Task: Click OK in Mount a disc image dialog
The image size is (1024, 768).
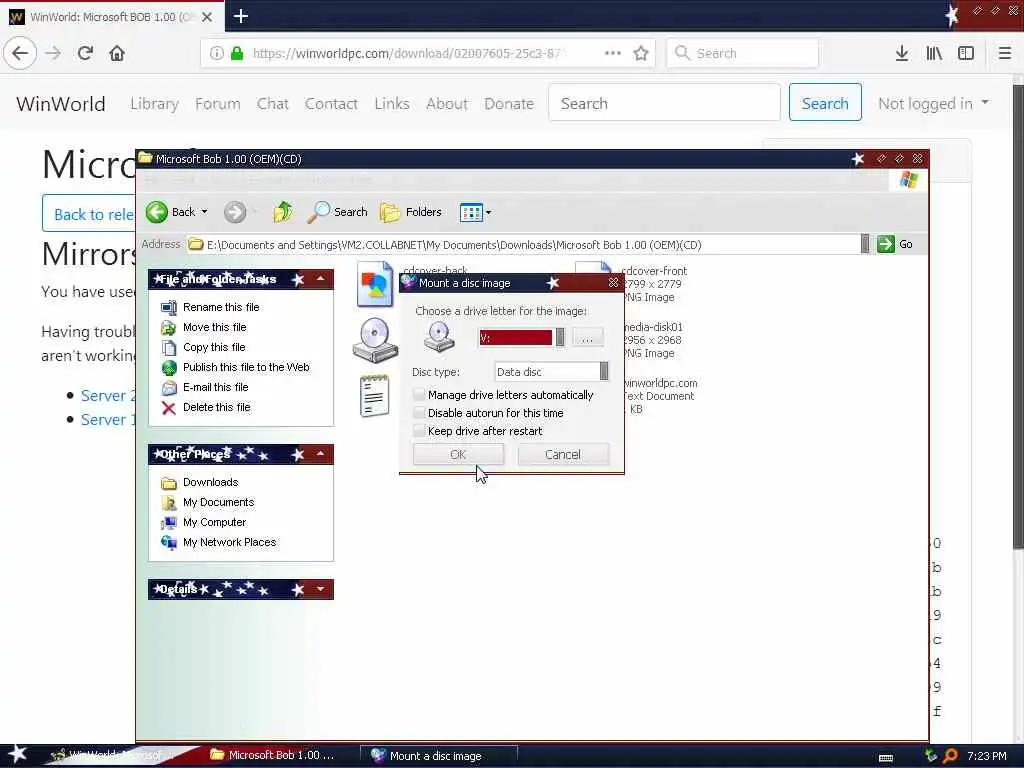Action: tap(458, 455)
